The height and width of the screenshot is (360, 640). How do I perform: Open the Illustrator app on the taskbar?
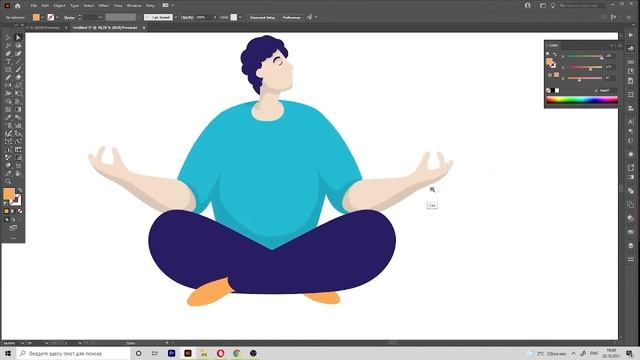click(188, 353)
